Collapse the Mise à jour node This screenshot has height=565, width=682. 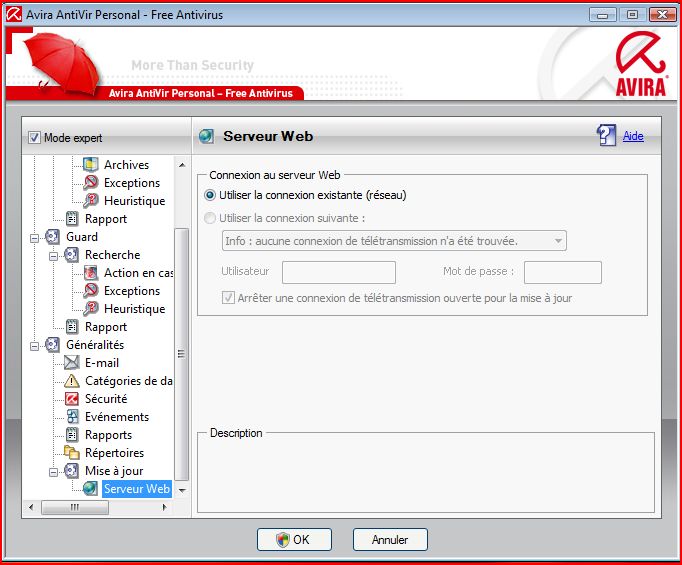pyautogui.click(x=53, y=472)
